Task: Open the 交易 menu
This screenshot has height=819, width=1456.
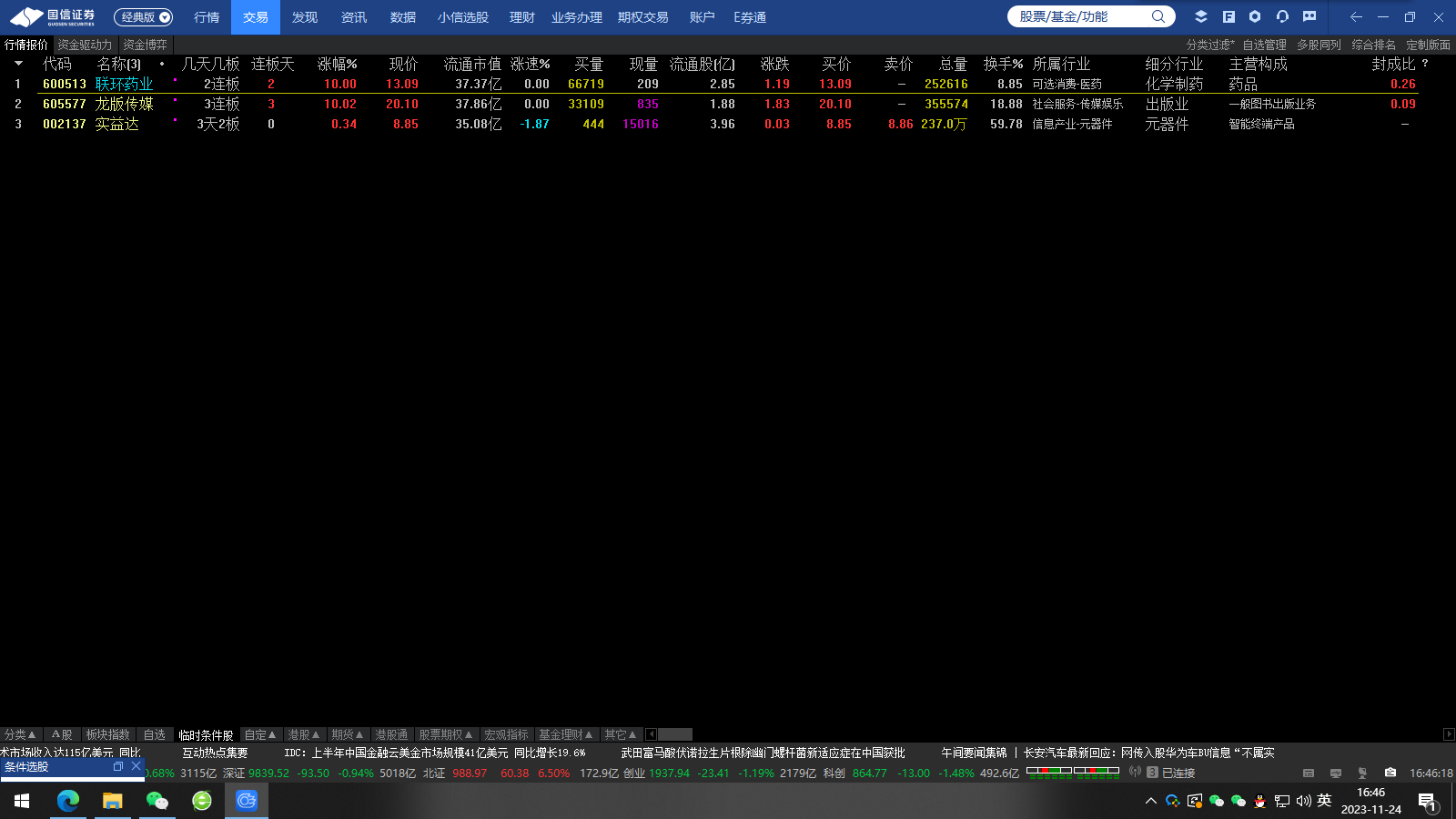Action: (x=256, y=17)
